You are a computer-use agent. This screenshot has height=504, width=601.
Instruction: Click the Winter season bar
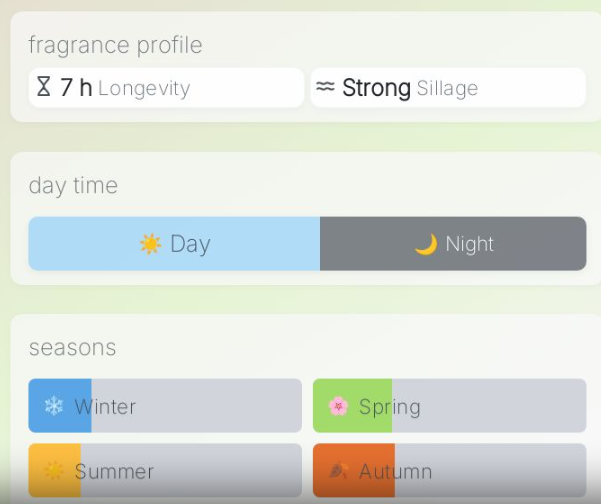(165, 406)
